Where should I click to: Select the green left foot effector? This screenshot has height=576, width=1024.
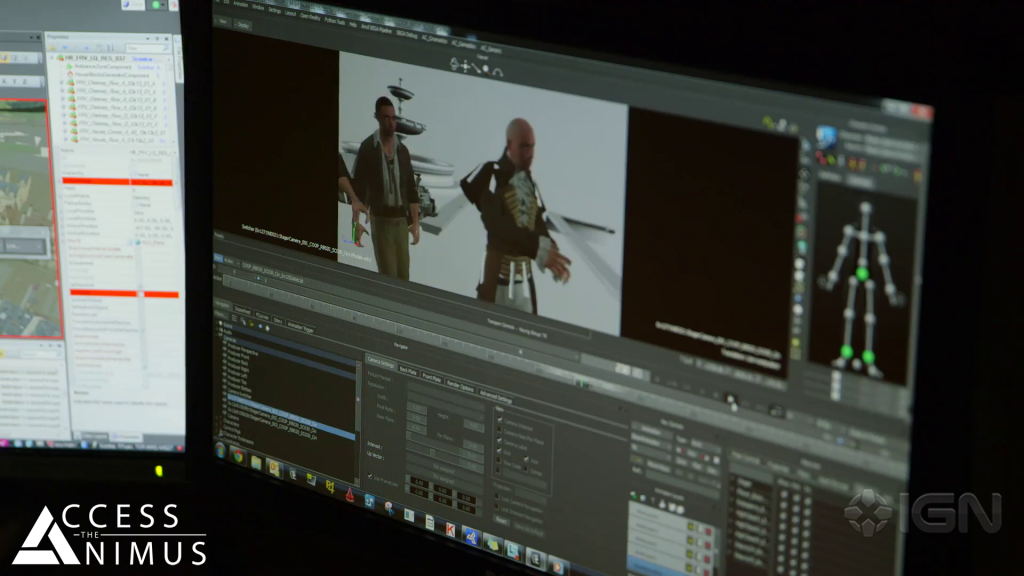[x=870, y=357]
